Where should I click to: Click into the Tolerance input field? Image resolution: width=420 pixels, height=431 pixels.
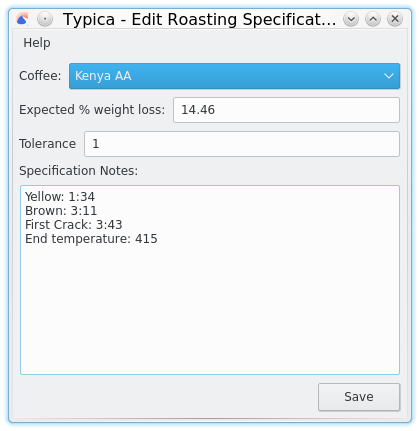pyautogui.click(x=242, y=144)
